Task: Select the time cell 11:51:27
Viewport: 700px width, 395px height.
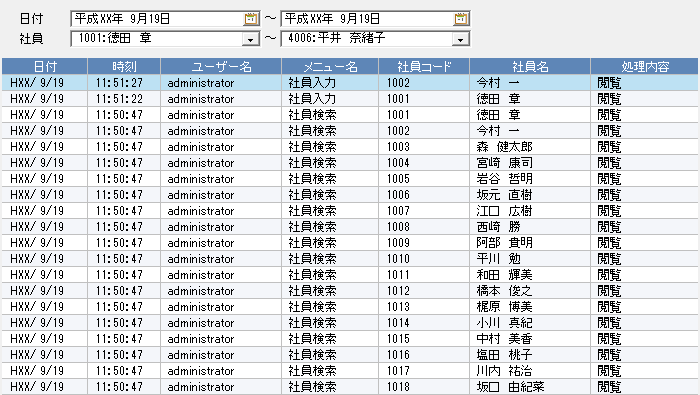Action: click(x=124, y=83)
